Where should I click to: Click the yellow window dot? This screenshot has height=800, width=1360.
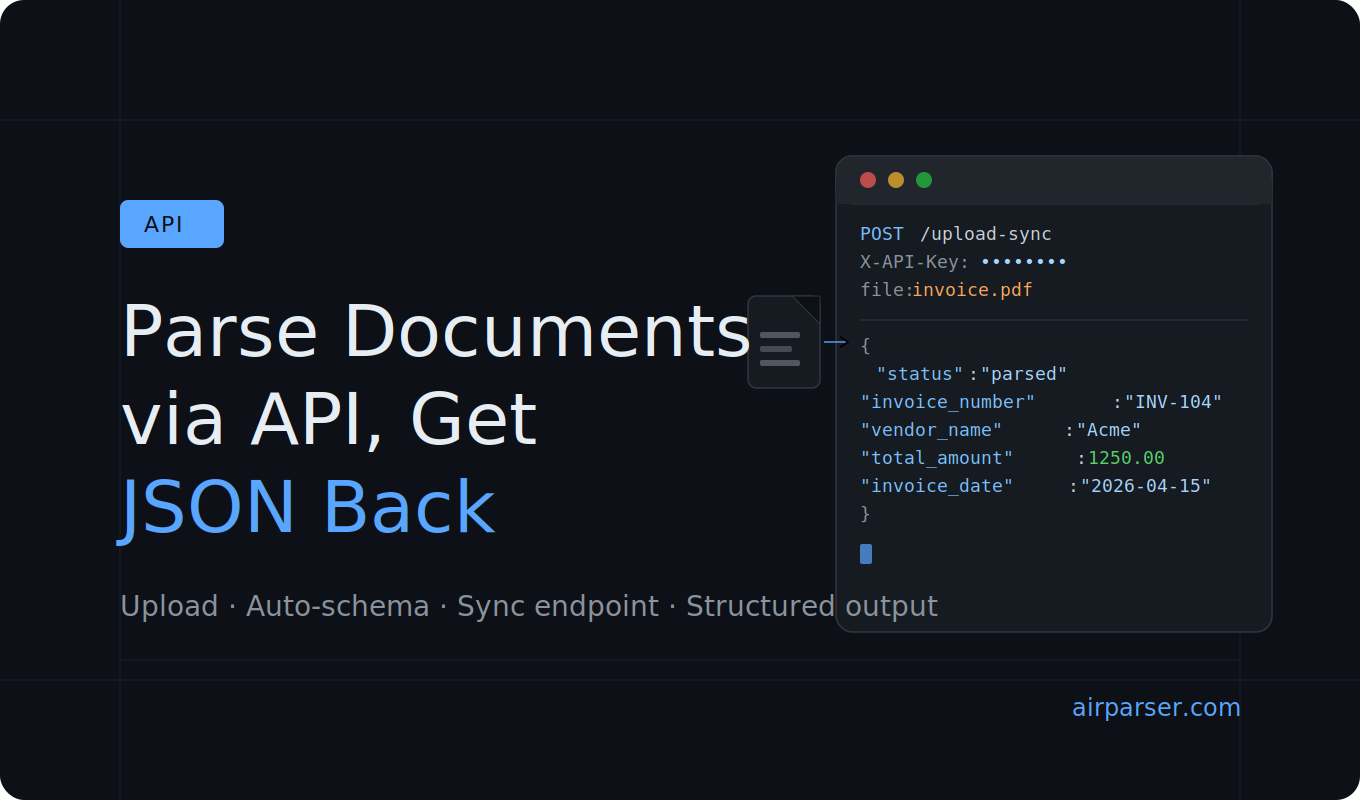click(896, 180)
